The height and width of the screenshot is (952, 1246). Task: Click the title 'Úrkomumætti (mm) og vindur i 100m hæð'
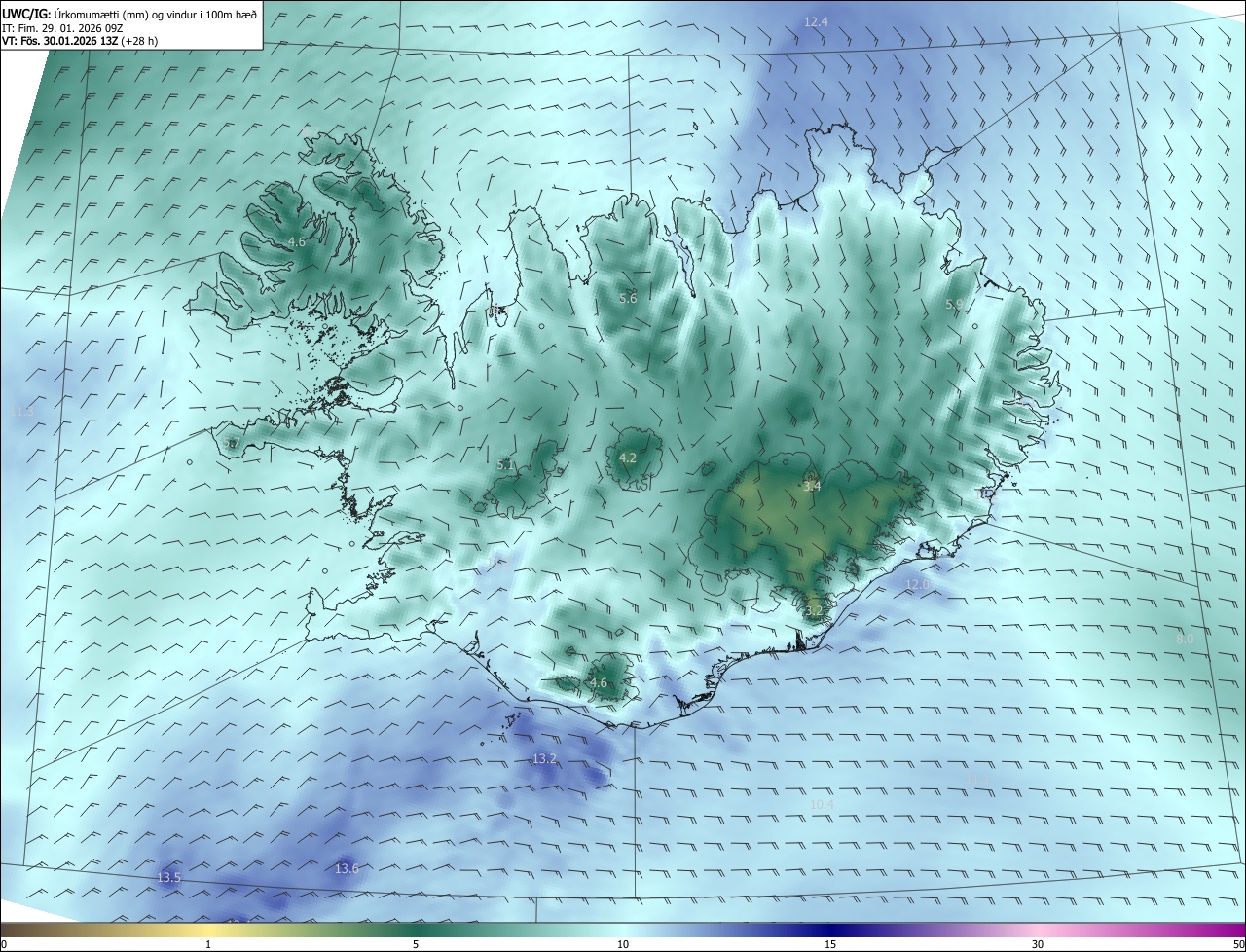tap(156, 14)
